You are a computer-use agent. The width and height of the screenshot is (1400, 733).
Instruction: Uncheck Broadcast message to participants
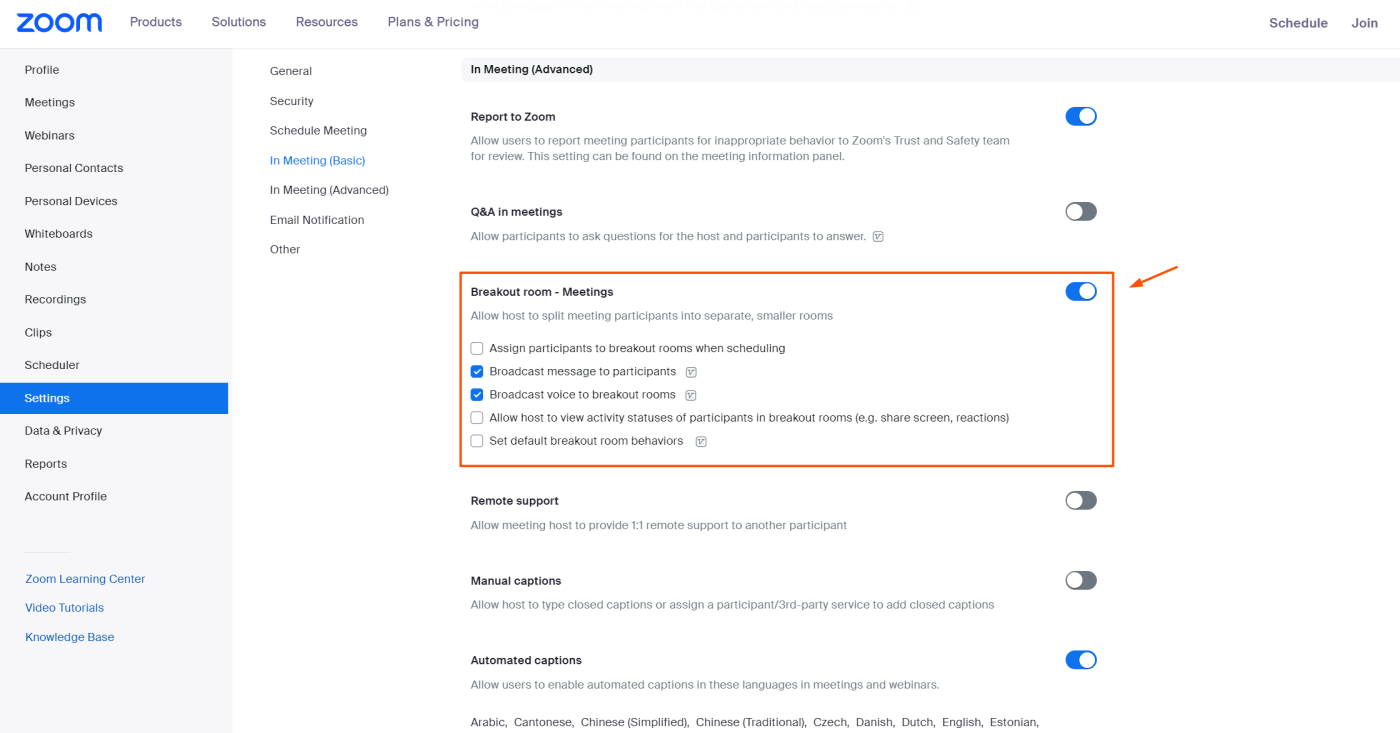(477, 372)
